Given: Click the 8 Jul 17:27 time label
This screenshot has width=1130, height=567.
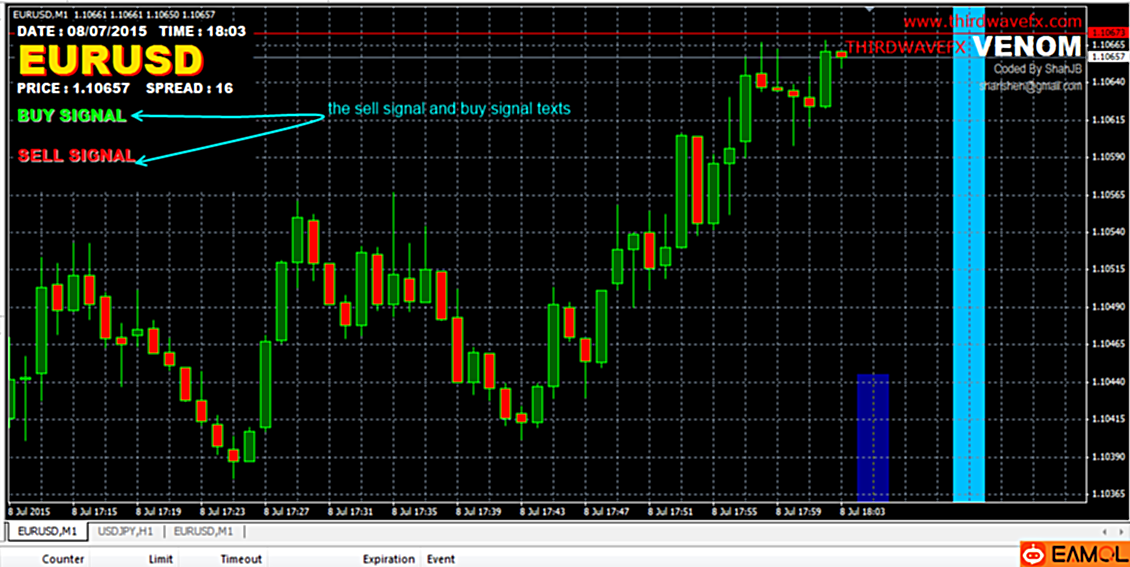Looking at the screenshot, I should [x=287, y=512].
